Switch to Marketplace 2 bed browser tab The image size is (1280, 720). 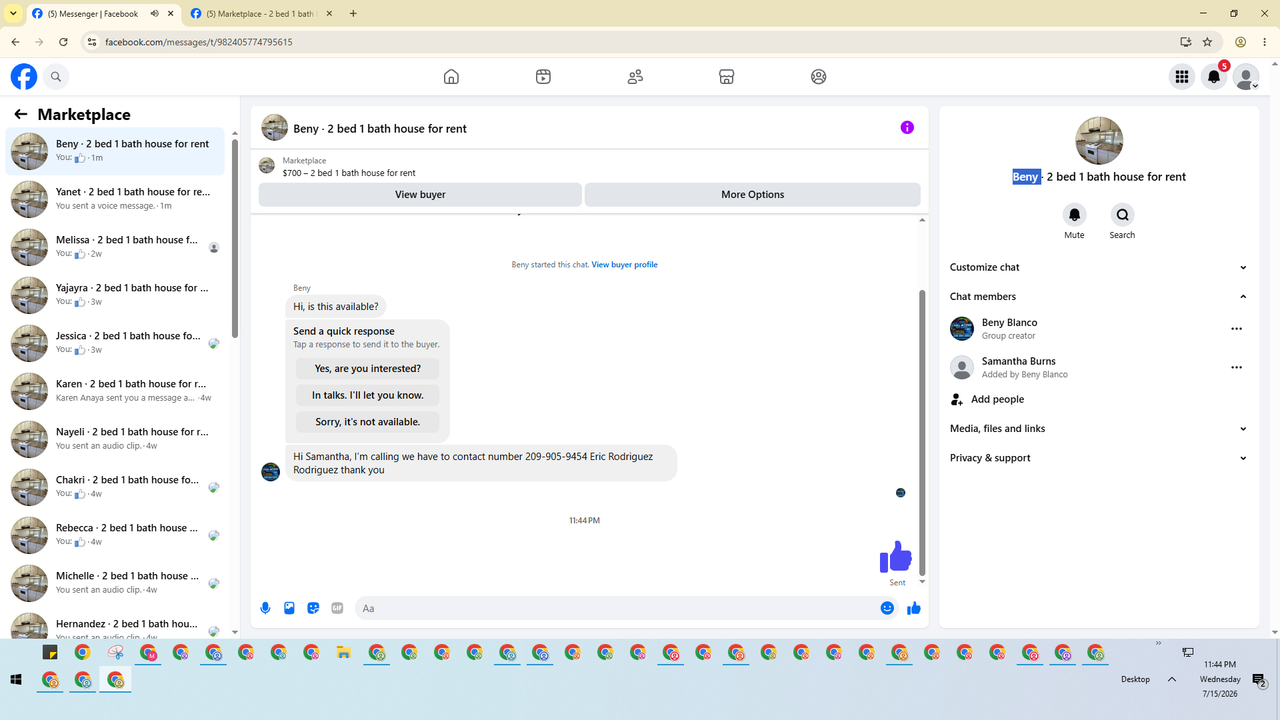(x=261, y=14)
